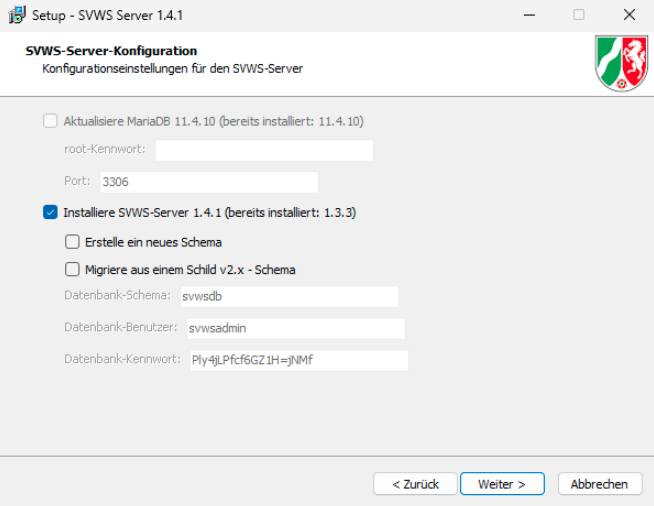Toggle the Aktualisiere MariaDB 11.4.10 checkbox

(50, 121)
